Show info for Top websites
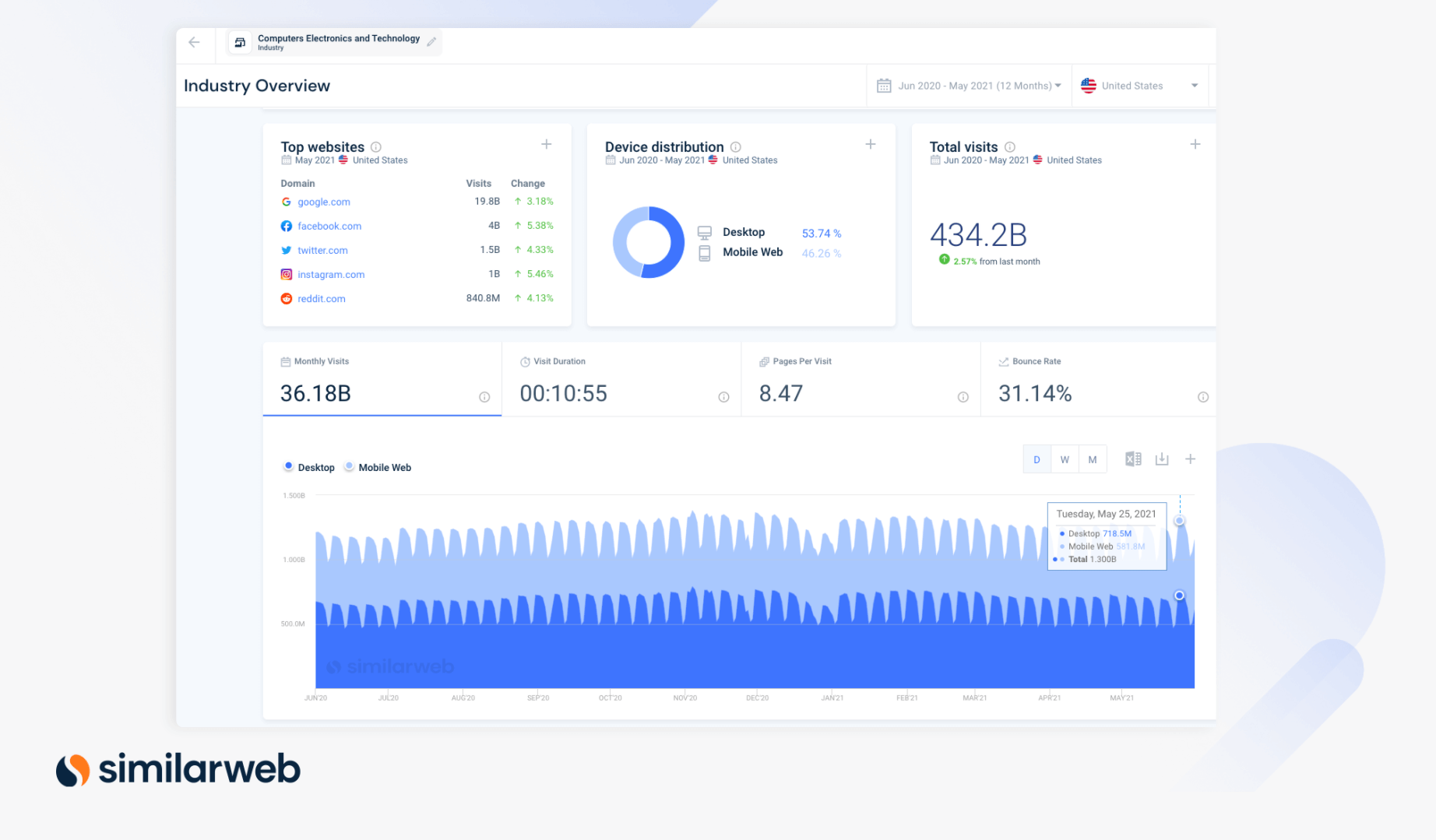This screenshot has height=840, width=1436. point(376,146)
